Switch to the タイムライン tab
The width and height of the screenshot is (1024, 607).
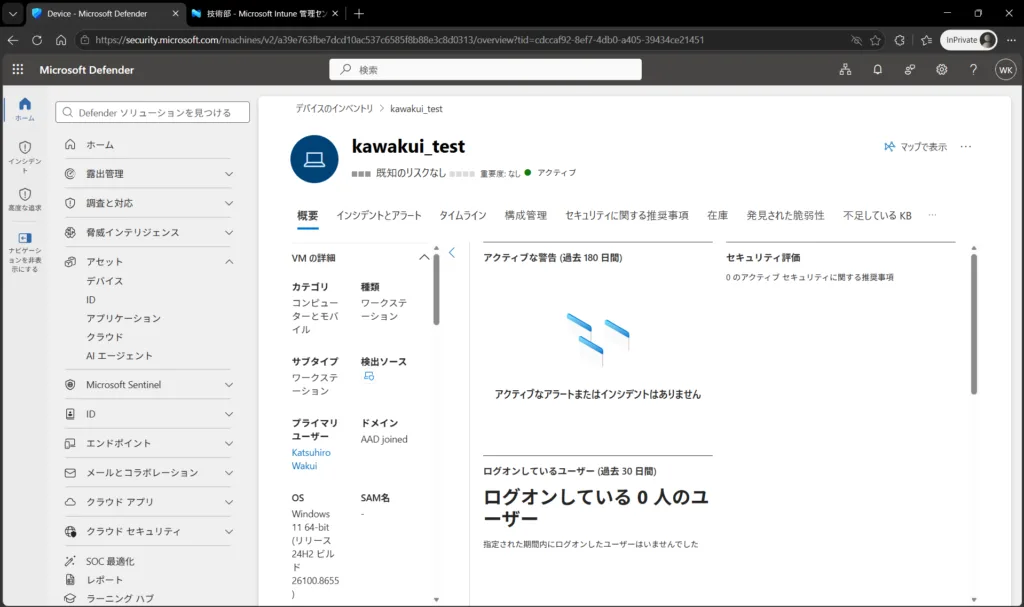[462, 216]
